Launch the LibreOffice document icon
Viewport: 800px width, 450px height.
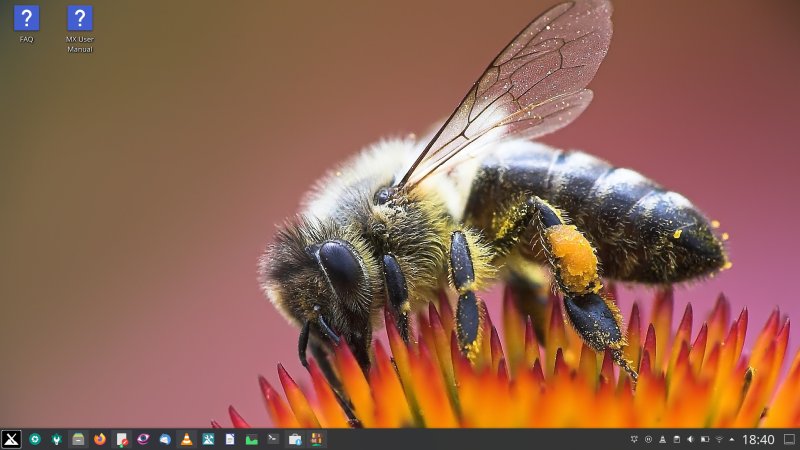[230, 439]
